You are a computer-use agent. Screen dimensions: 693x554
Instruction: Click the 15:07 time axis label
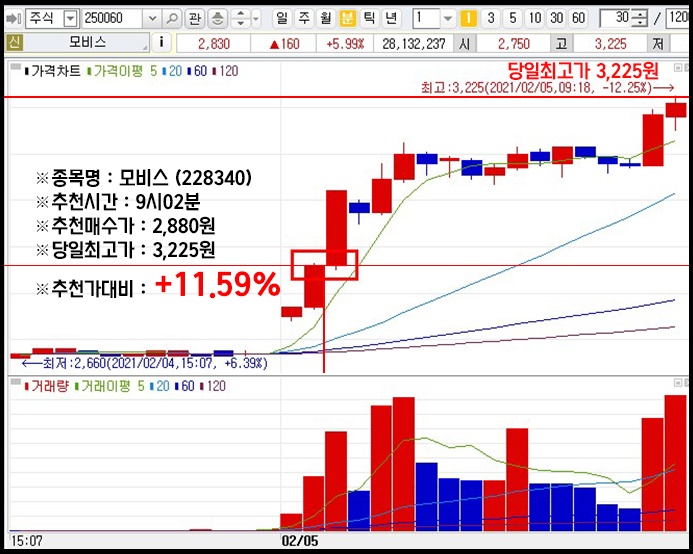[27, 540]
